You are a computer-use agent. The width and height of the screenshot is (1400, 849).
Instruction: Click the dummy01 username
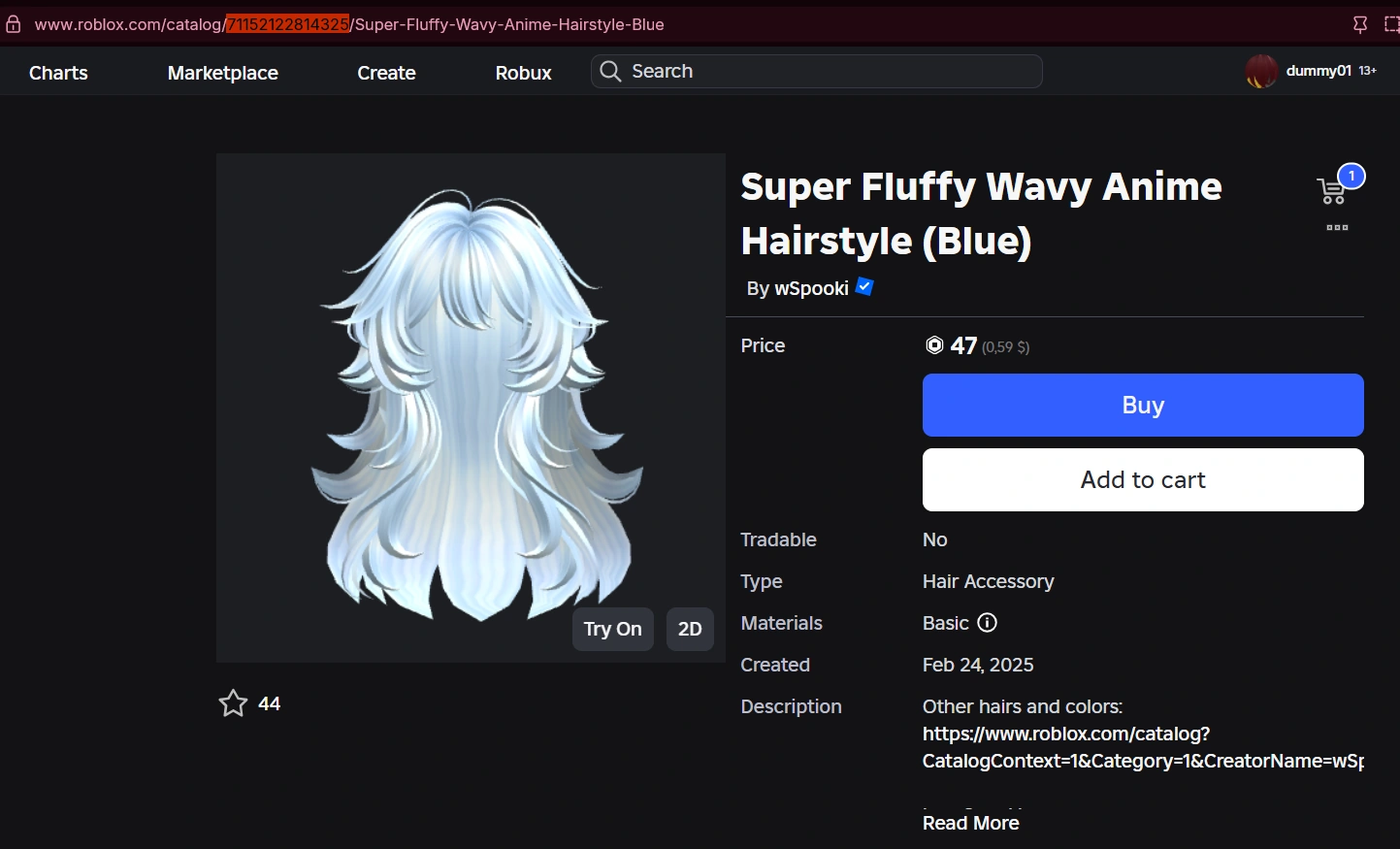[x=1319, y=71]
